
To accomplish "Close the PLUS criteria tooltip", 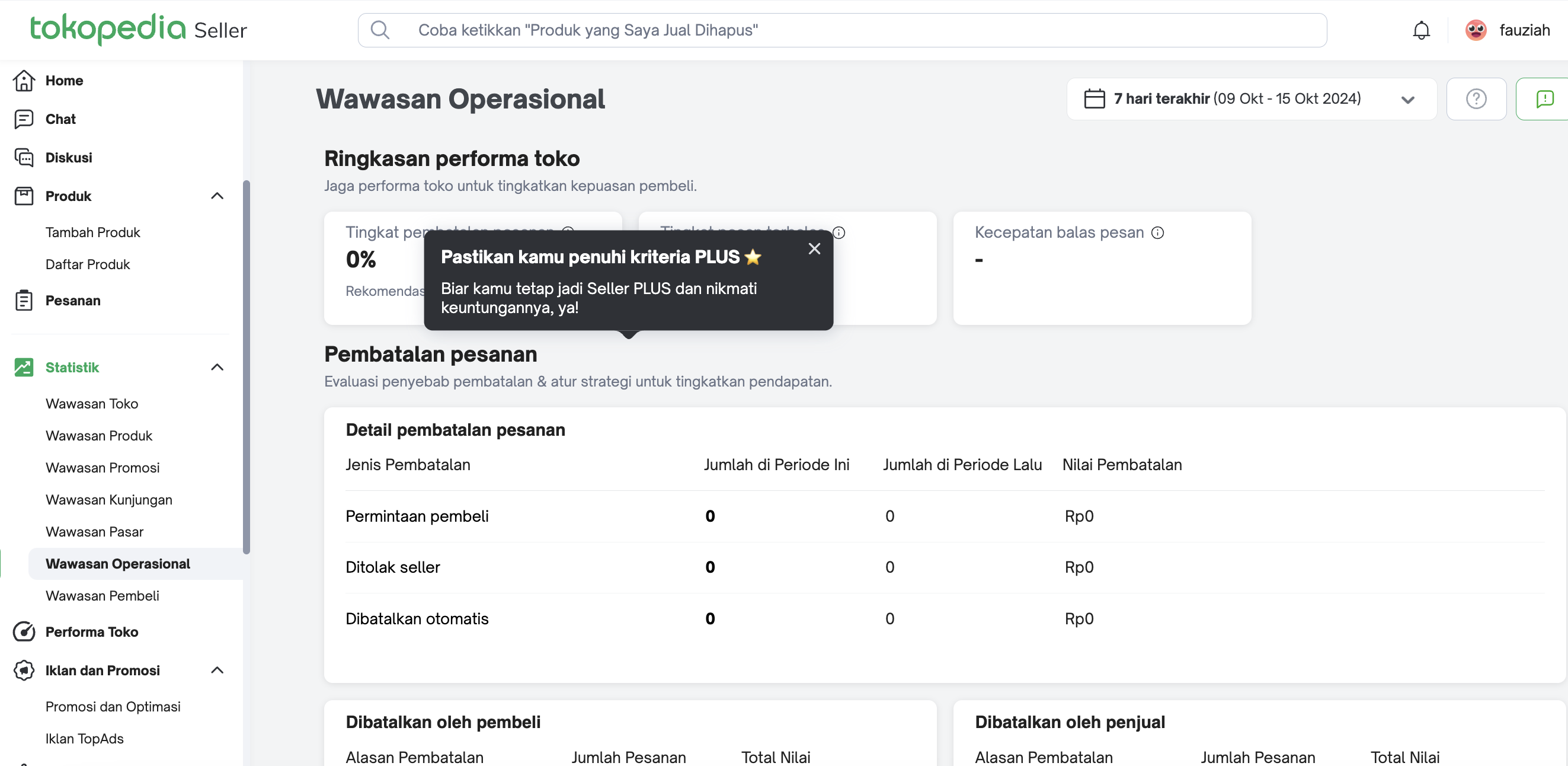I will [814, 248].
